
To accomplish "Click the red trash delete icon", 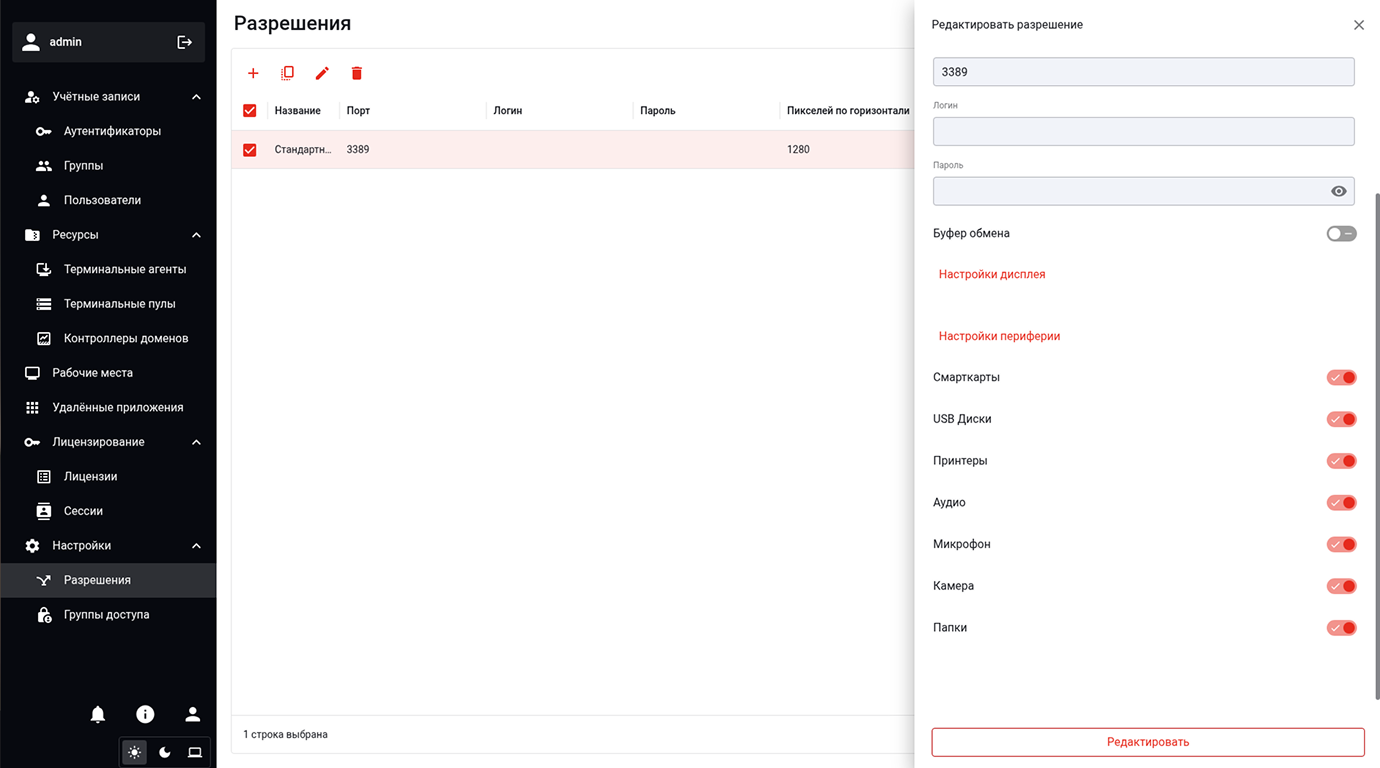I will (357, 73).
